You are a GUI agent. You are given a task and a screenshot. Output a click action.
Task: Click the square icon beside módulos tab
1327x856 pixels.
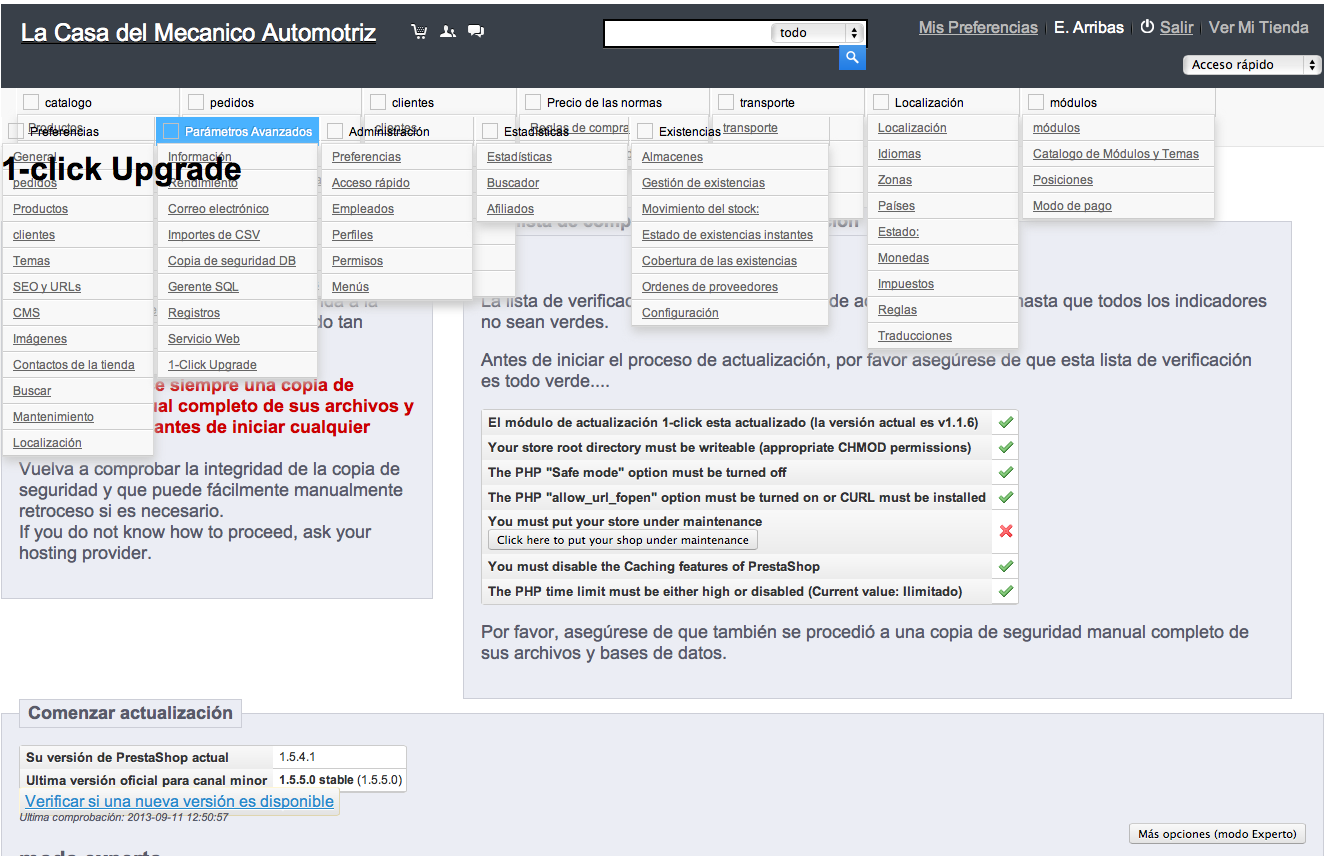click(x=1036, y=102)
